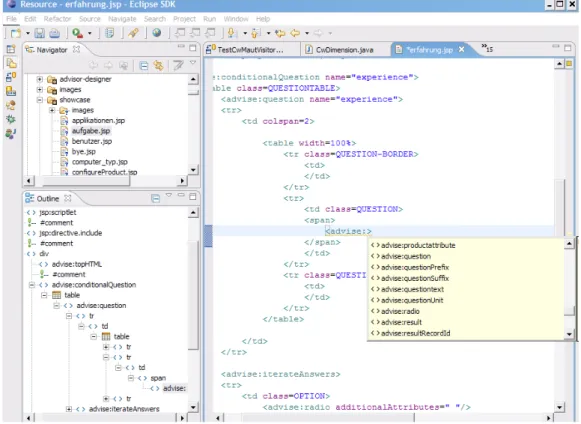This screenshot has width=581, height=424.
Task: Open the New wizard dropdown arrow
Action: [28, 33]
